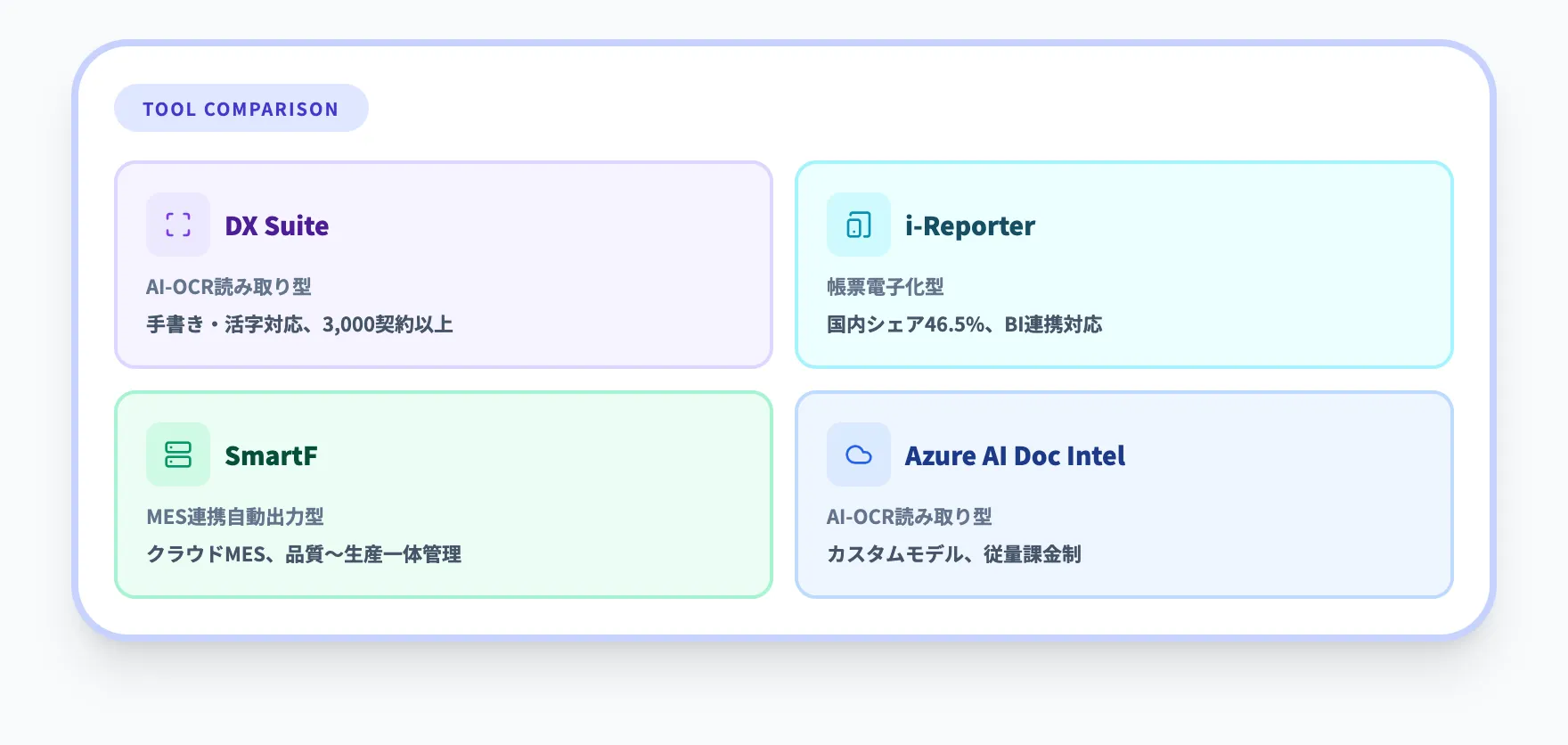Screen dimensions: 1568x745
Task: Open the Azure AI Doc Intel title
Action: coord(1015,456)
